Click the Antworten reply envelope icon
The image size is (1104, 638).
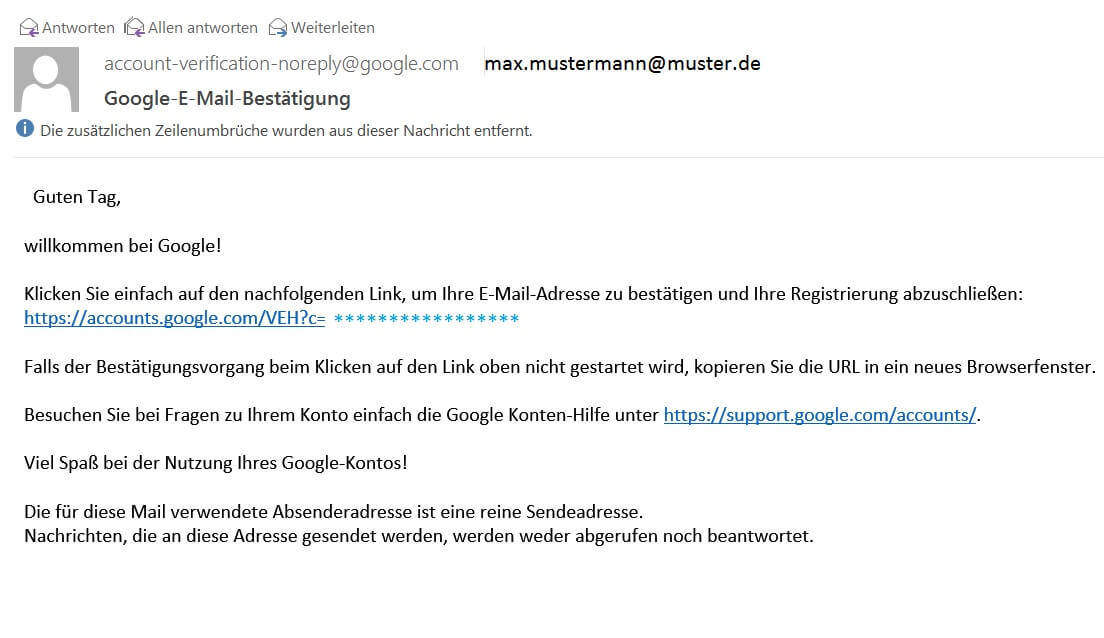(x=29, y=27)
